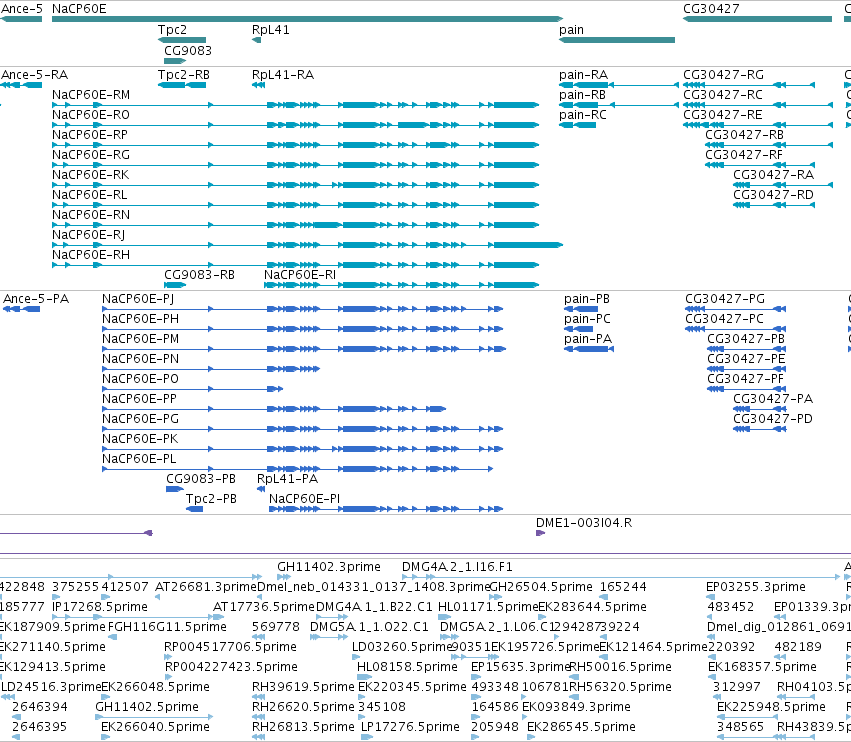Select protein CG30427-PG label
The height and width of the screenshot is (742, 851).
coord(725,299)
